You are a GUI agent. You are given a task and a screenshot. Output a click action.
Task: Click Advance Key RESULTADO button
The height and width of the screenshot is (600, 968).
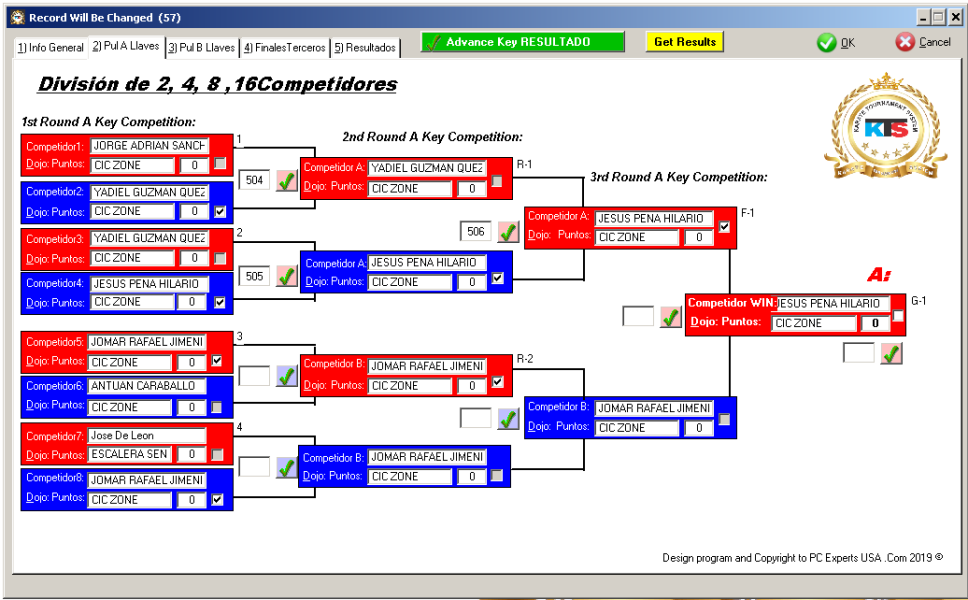pos(523,42)
